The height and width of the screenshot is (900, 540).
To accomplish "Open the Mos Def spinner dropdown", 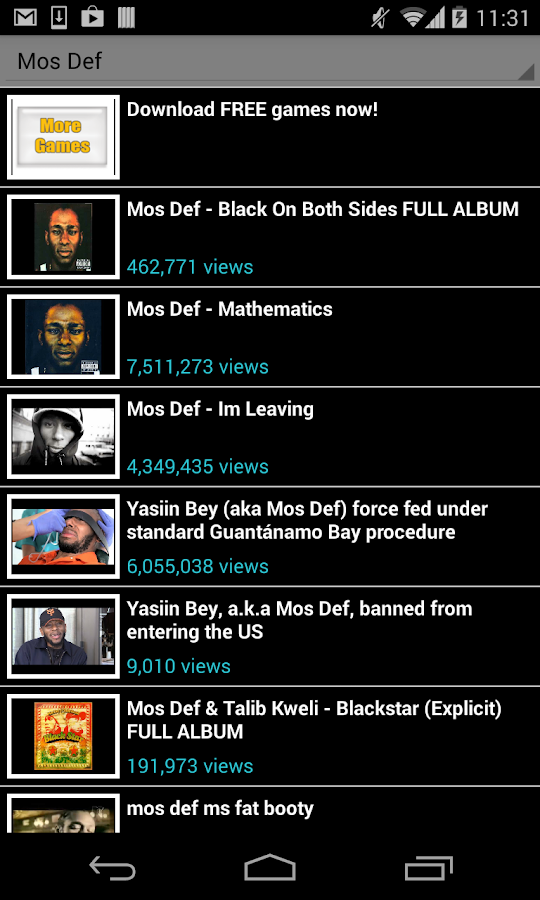I will point(270,61).
